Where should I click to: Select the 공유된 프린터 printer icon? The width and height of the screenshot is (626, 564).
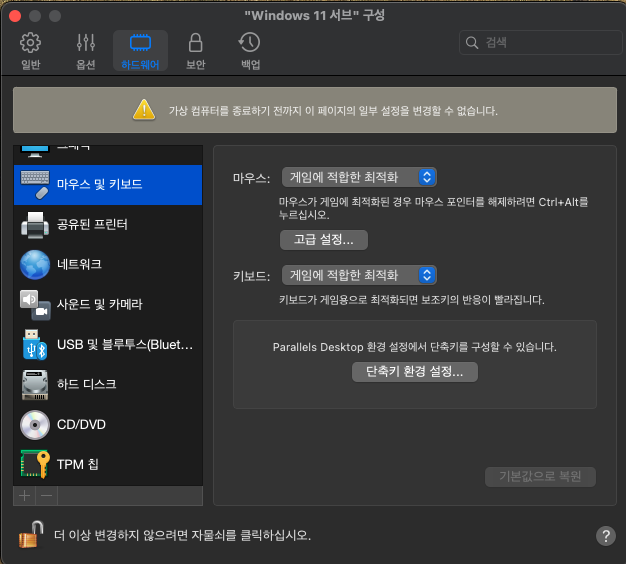(x=35, y=224)
